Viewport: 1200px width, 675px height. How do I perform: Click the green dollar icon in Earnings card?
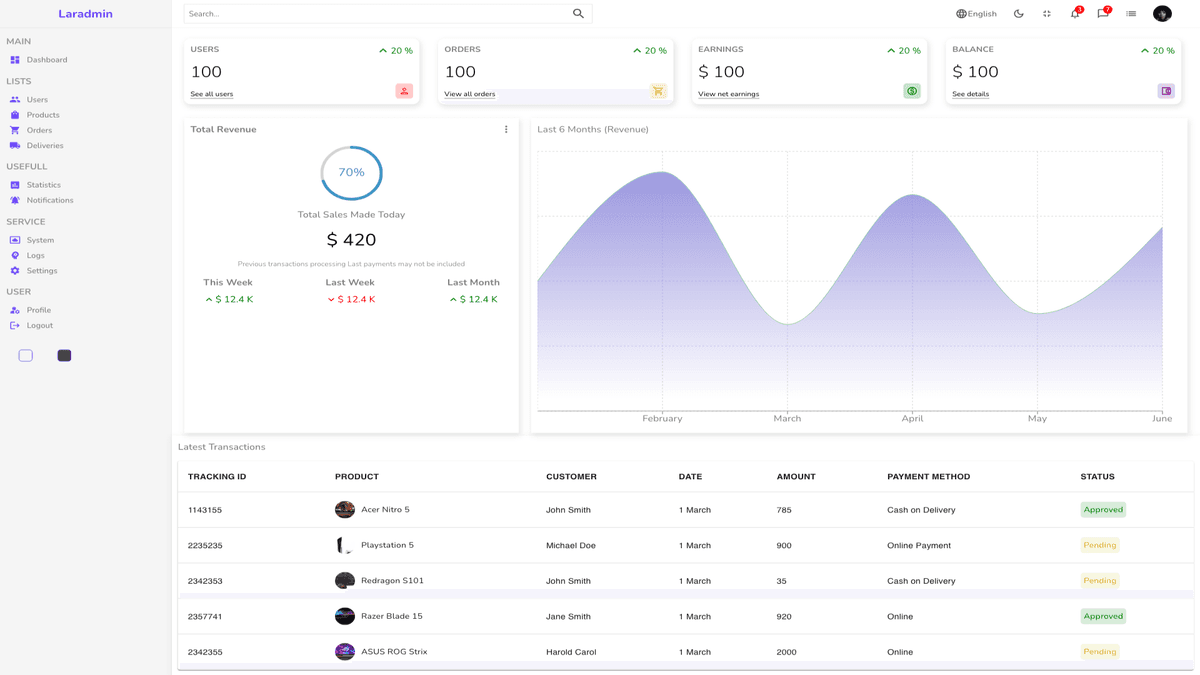click(912, 91)
